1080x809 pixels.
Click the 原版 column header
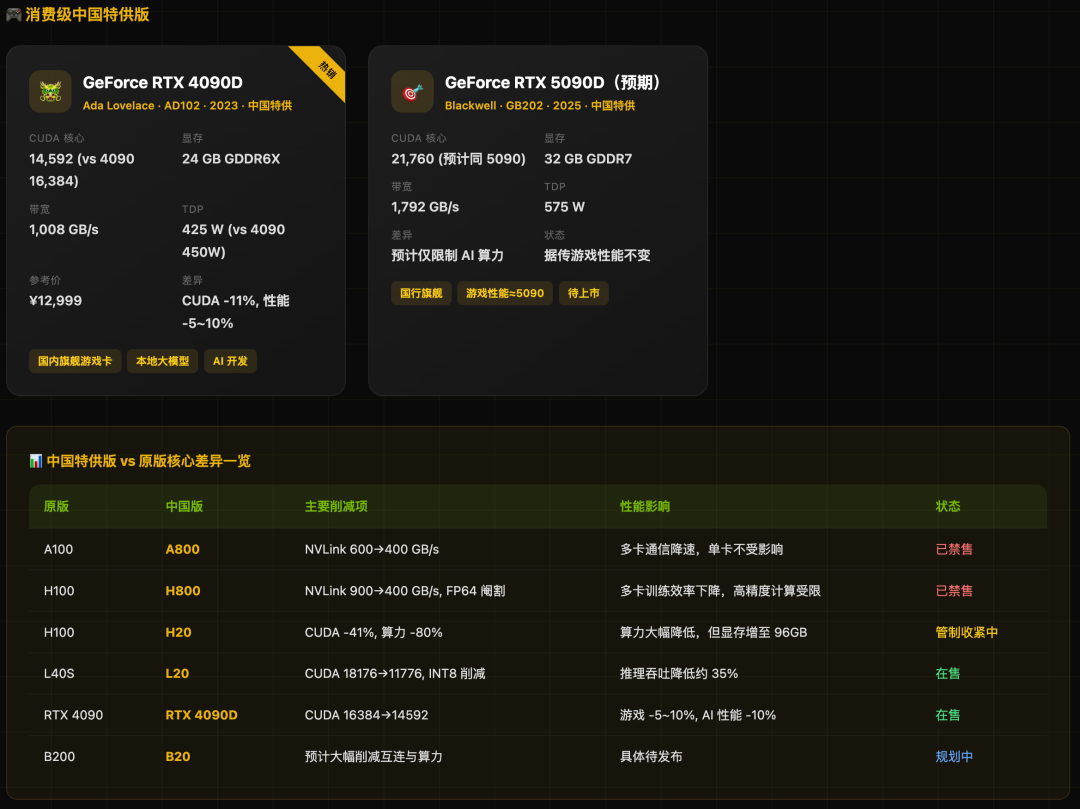[56, 506]
